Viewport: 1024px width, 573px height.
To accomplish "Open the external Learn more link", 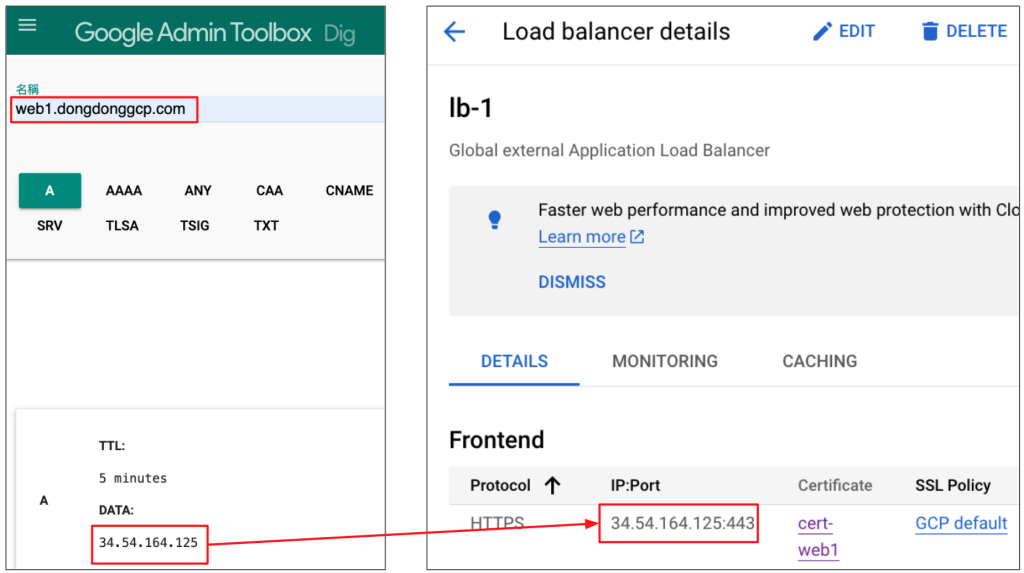I will (591, 237).
